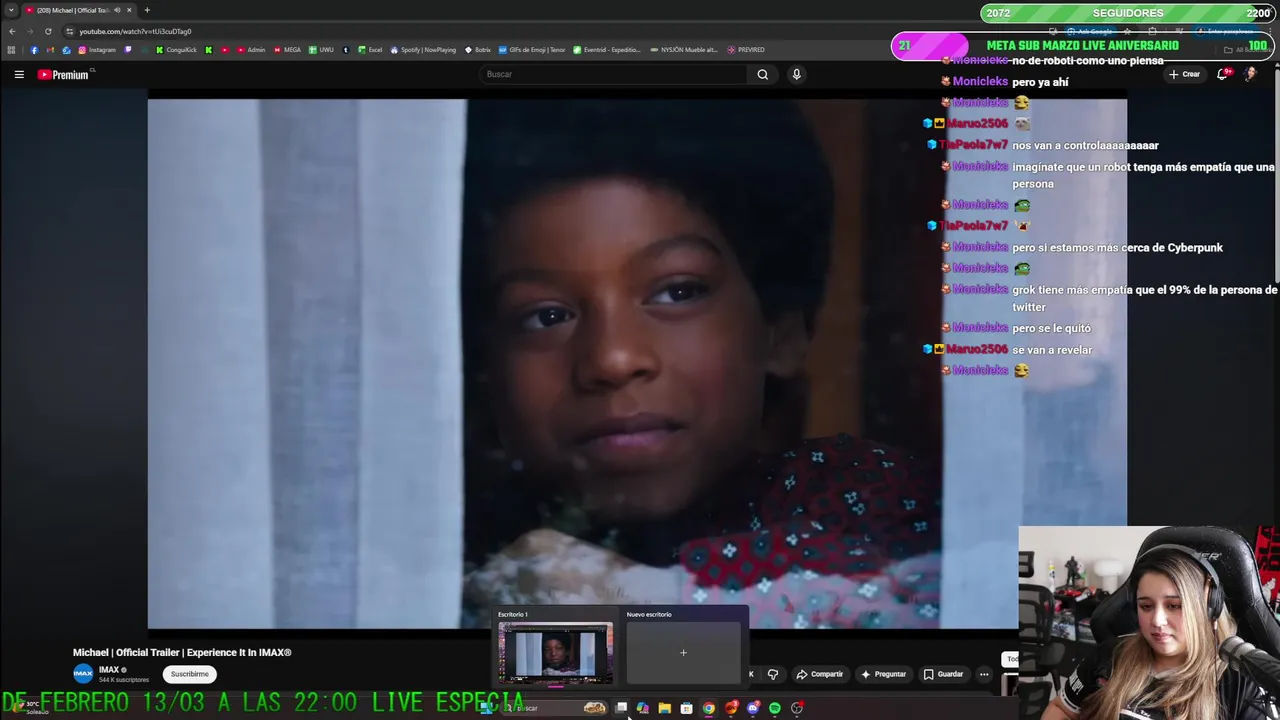Open the account avatar menu
The image size is (1280, 720).
(x=1250, y=74)
